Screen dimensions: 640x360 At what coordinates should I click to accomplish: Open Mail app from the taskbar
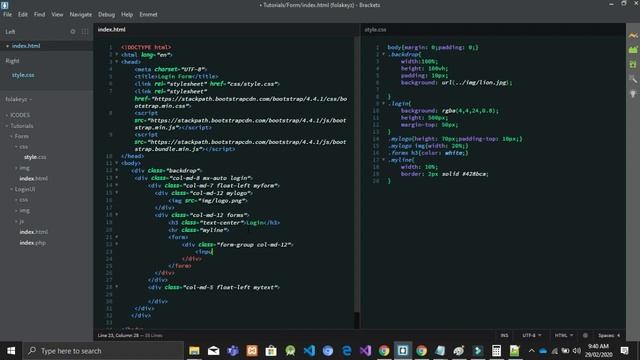click(x=213, y=351)
